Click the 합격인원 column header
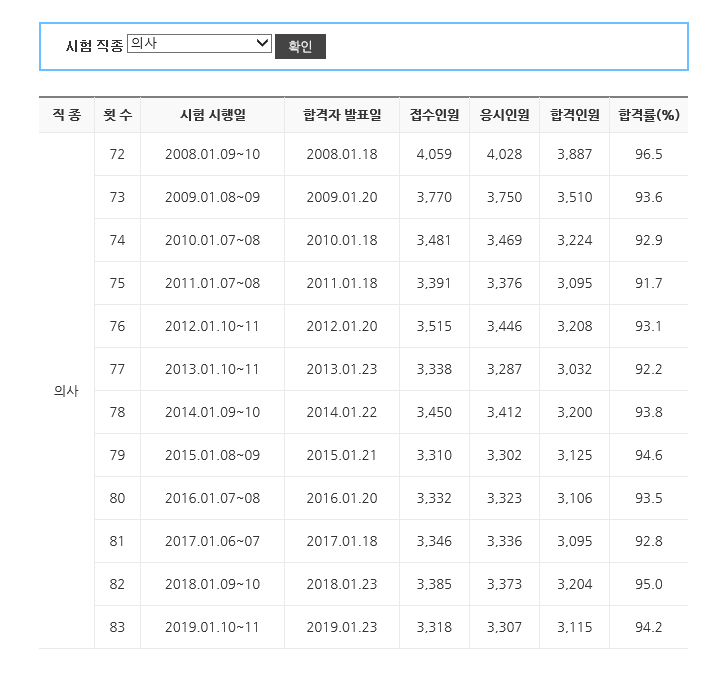Screen dimensions: 712x673 tap(575, 115)
